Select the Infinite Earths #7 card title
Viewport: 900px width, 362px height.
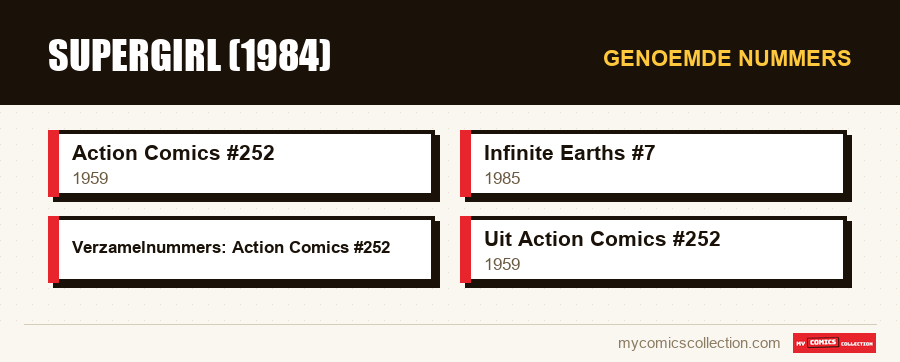coord(569,153)
